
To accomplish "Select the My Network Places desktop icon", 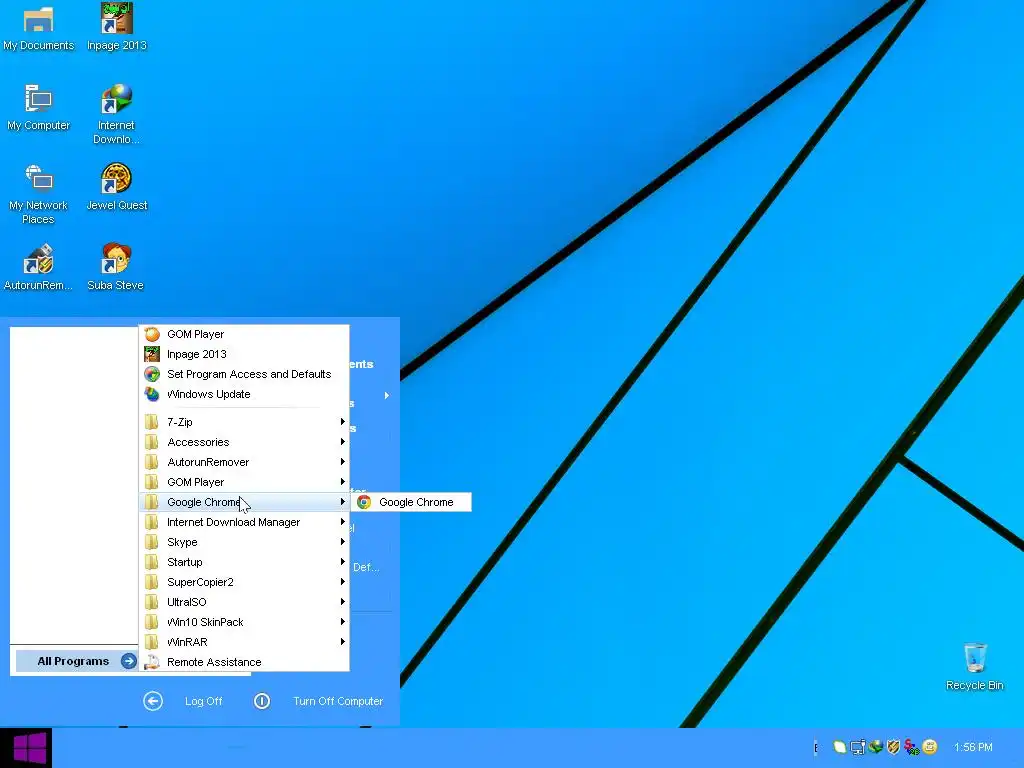I will [38, 194].
